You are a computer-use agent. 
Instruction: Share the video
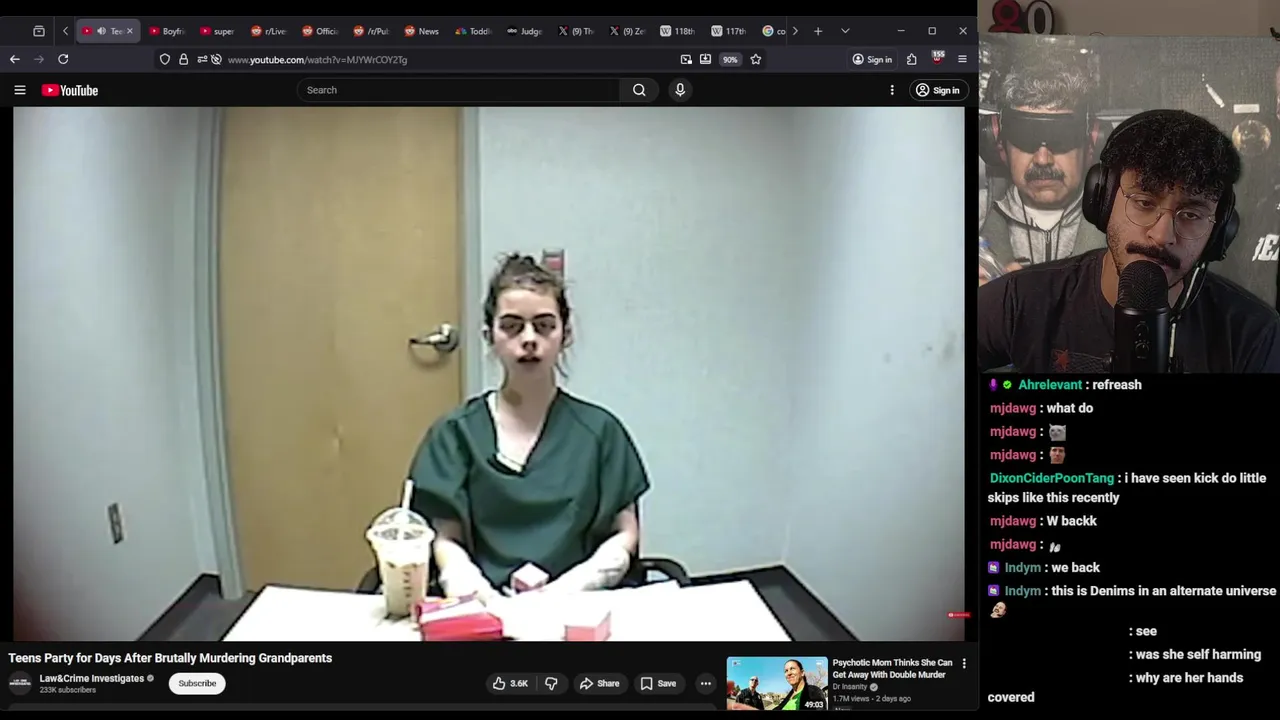pyautogui.click(x=600, y=683)
